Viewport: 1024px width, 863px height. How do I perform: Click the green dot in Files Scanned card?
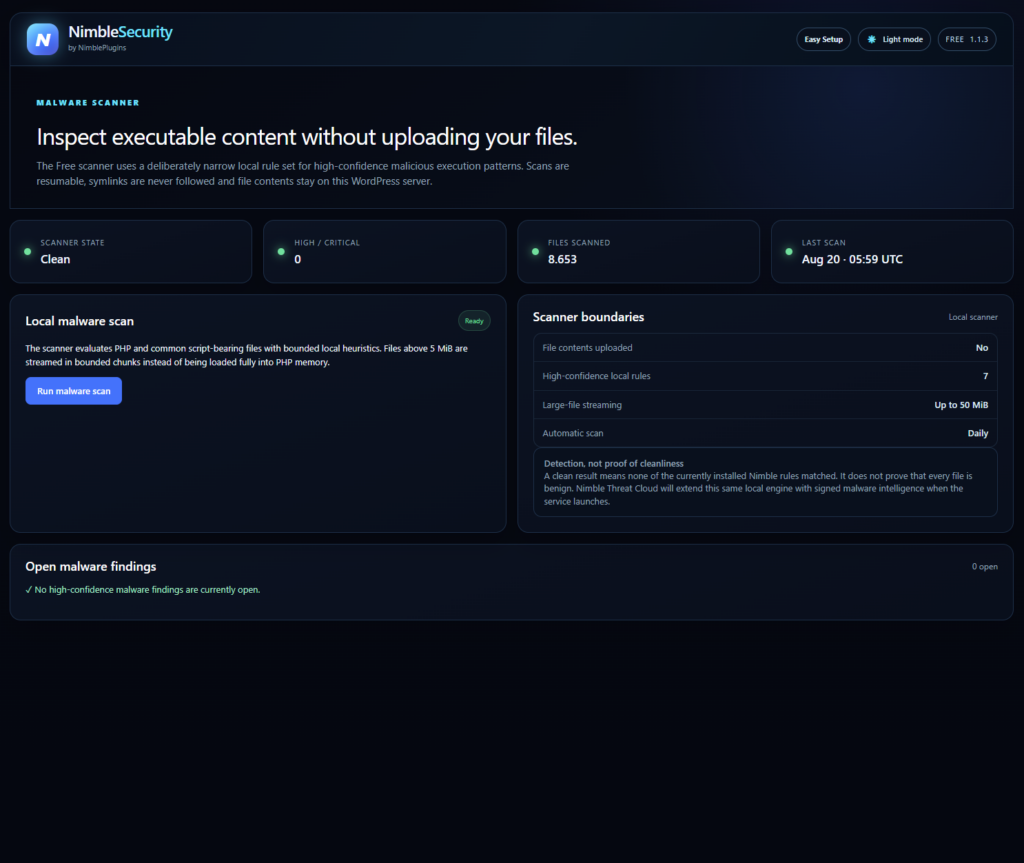pyautogui.click(x=536, y=252)
